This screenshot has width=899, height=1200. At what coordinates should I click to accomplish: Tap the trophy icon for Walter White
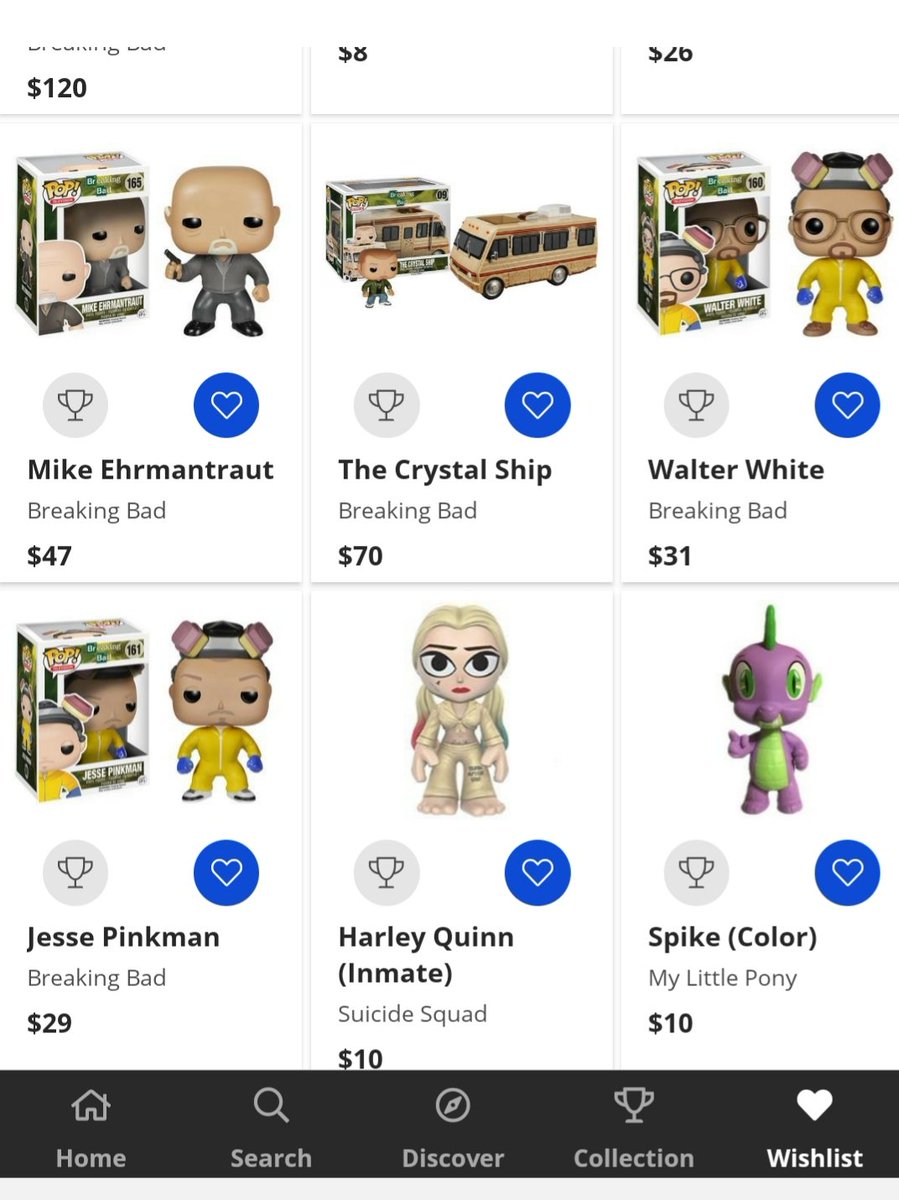[x=696, y=405]
